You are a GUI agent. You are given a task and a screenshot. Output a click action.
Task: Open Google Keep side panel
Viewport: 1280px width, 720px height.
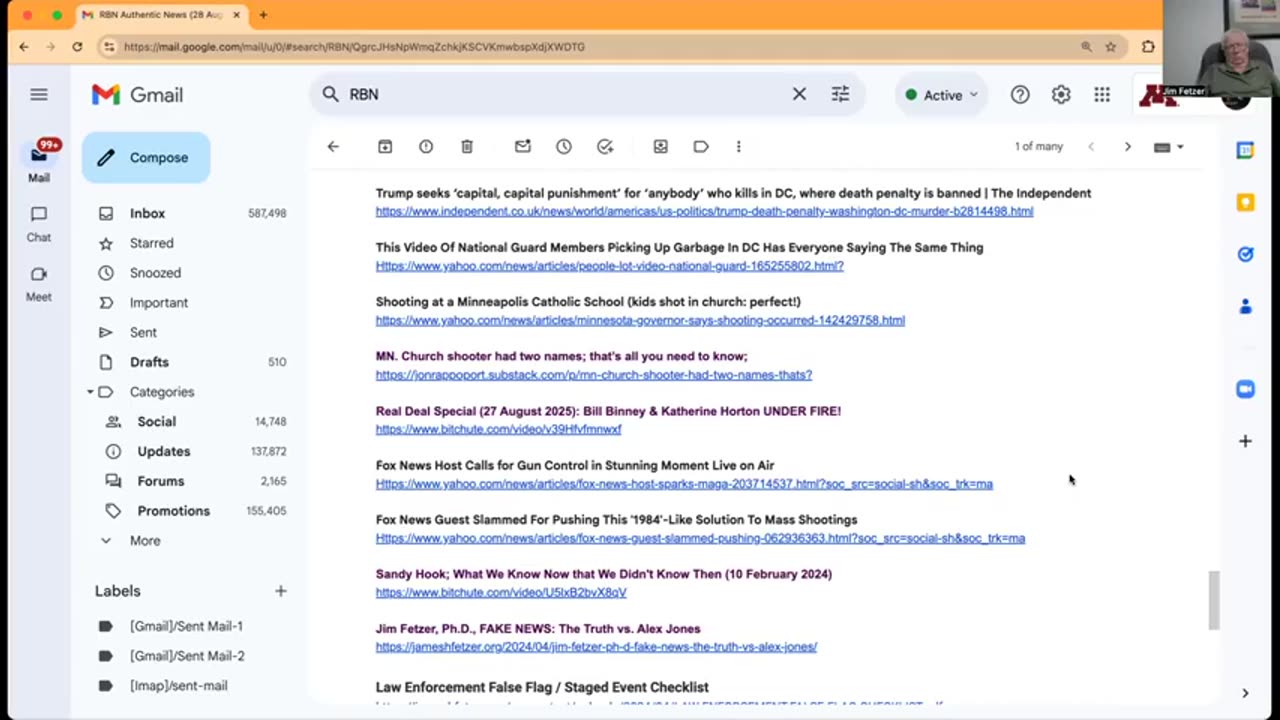pyautogui.click(x=1245, y=202)
